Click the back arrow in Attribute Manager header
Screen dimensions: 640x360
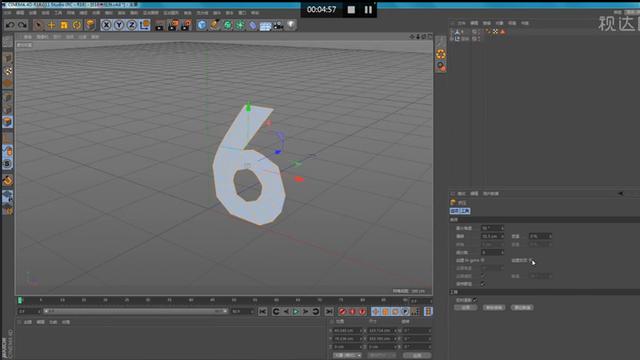click(620, 193)
